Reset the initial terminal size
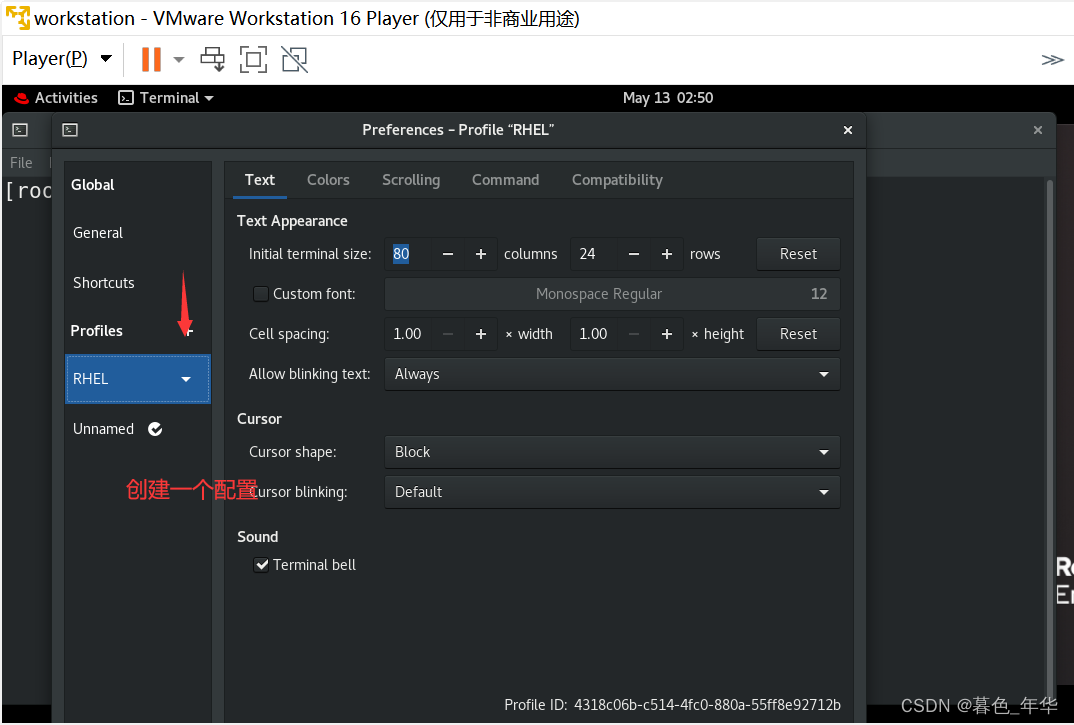 pos(798,254)
